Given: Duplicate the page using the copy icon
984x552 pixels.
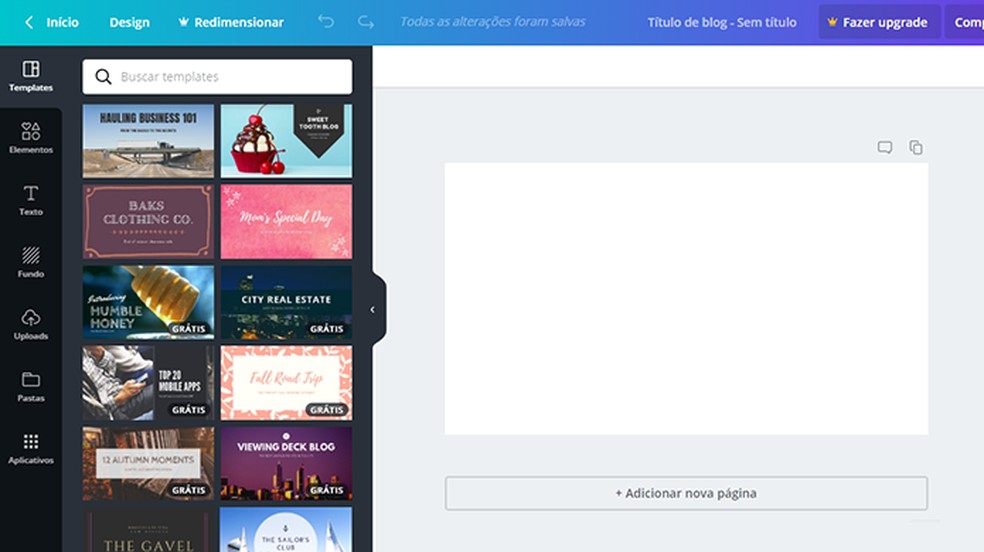Looking at the screenshot, I should [x=916, y=147].
